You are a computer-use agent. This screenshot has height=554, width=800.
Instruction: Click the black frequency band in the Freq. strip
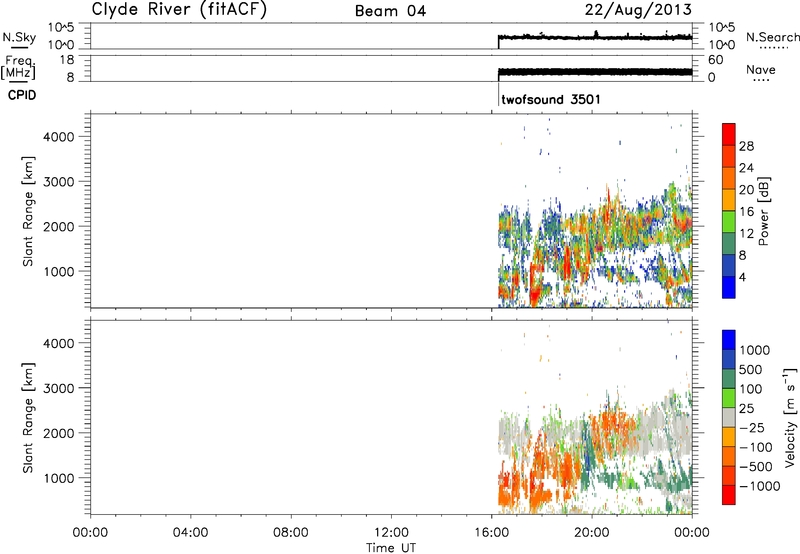point(595,72)
